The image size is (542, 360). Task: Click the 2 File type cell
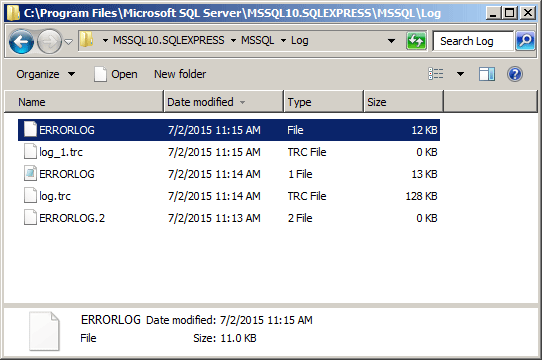(300, 218)
